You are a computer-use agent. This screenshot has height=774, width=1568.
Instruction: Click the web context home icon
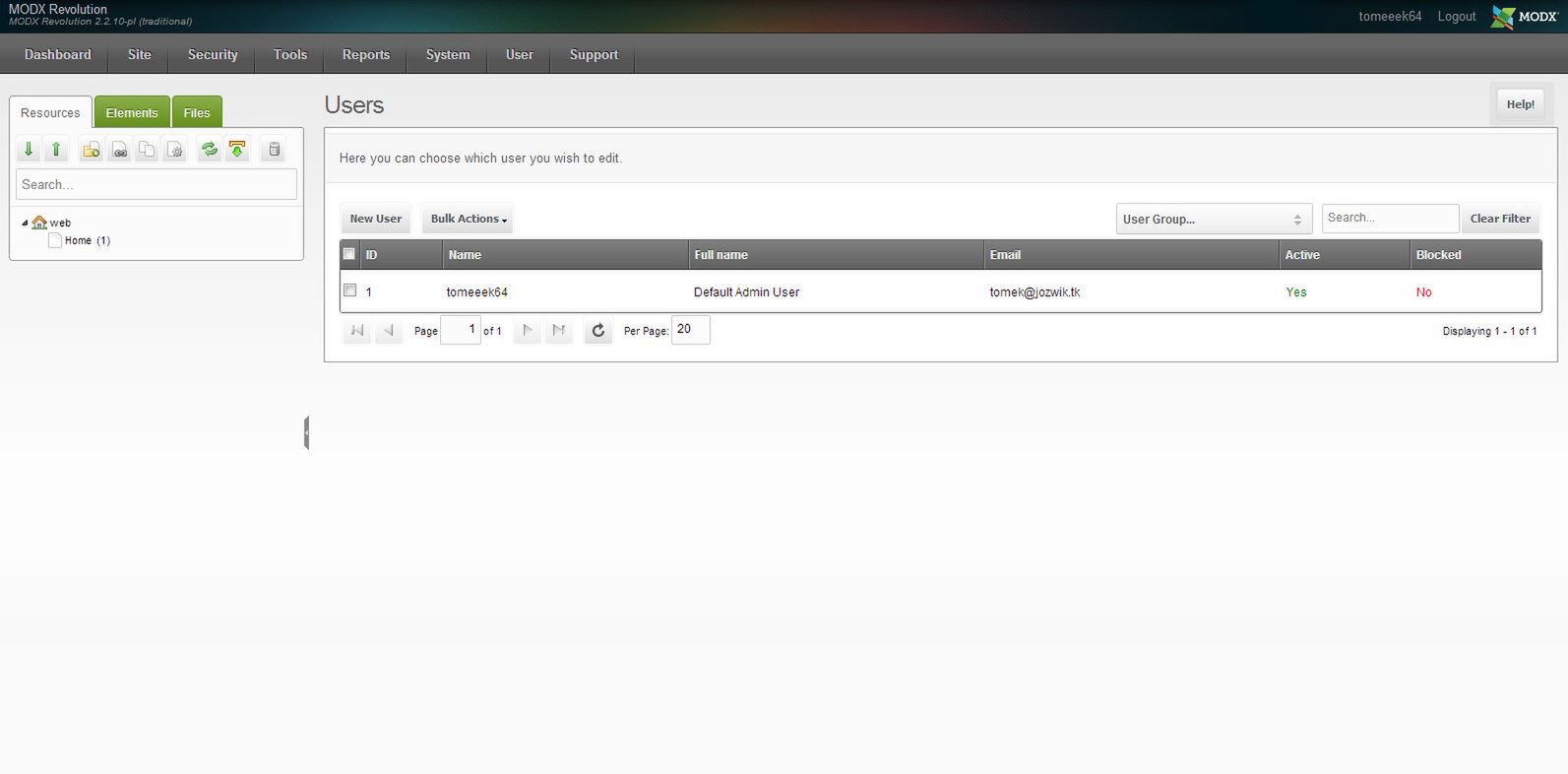point(39,223)
